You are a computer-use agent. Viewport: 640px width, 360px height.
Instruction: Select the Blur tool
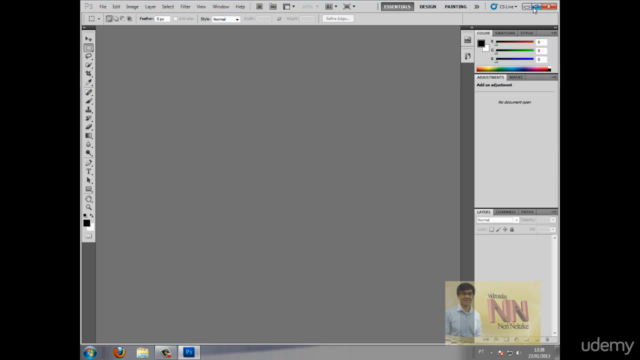(x=89, y=144)
